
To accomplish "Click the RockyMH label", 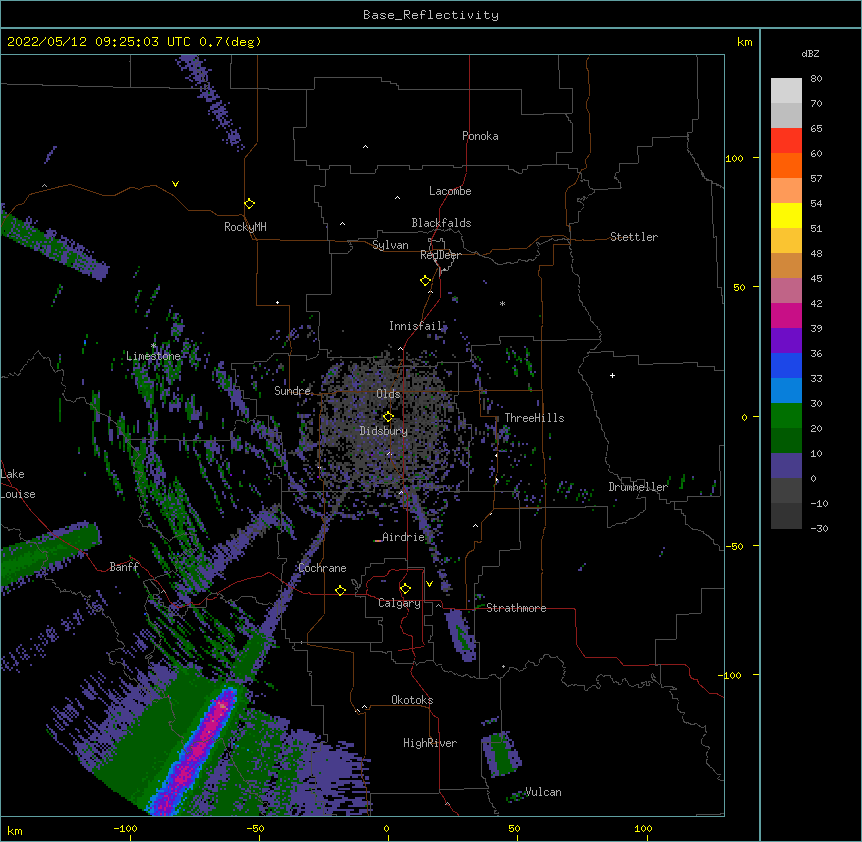I will (x=245, y=227).
